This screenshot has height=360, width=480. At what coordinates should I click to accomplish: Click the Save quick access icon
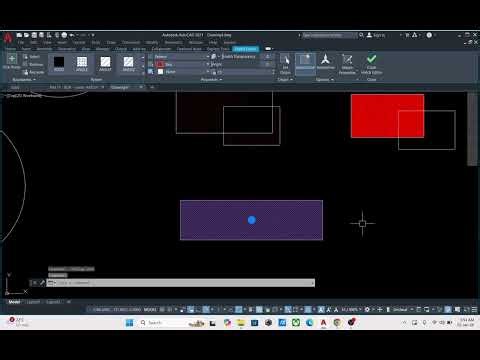[x=34, y=35]
